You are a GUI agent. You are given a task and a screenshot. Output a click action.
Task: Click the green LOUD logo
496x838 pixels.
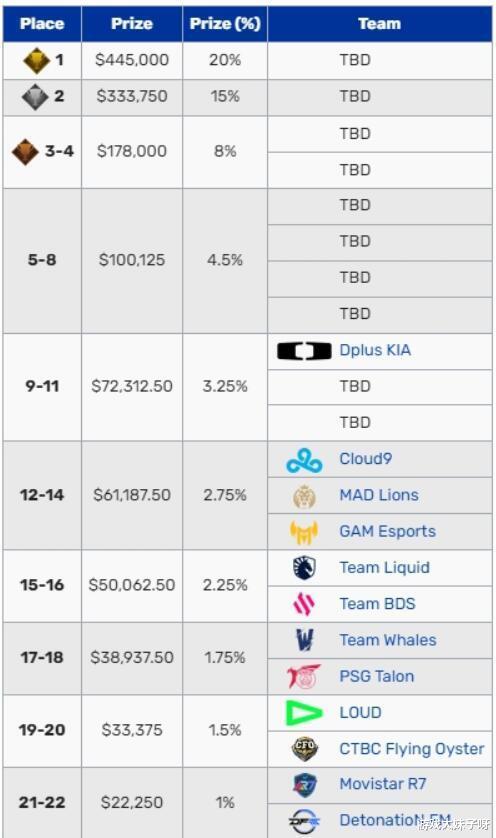click(304, 713)
